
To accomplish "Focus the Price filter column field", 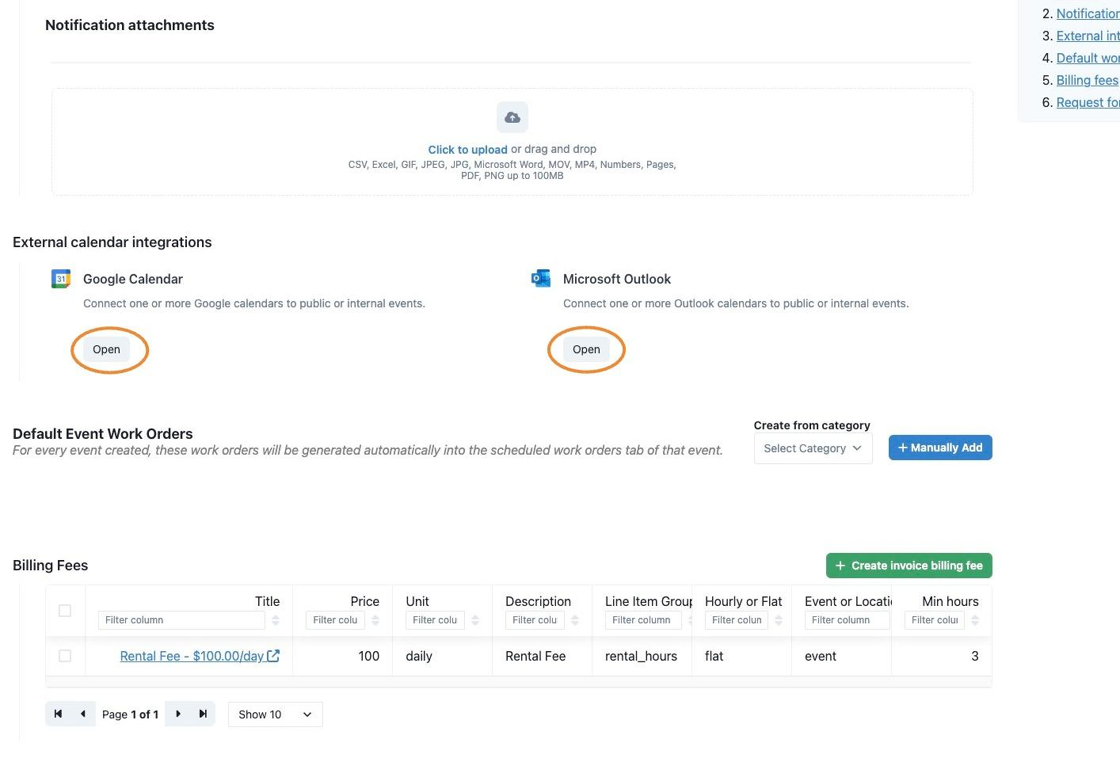I will pyautogui.click(x=335, y=620).
